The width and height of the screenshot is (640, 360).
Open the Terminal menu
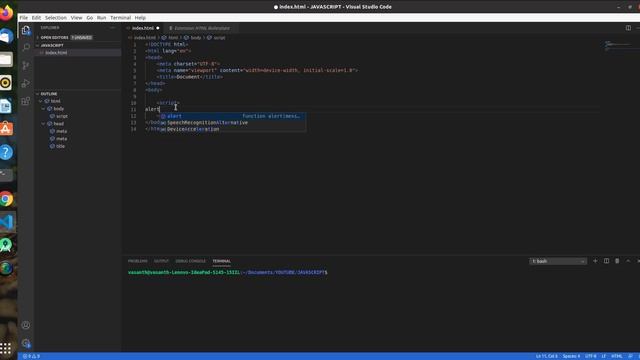tap(120, 18)
